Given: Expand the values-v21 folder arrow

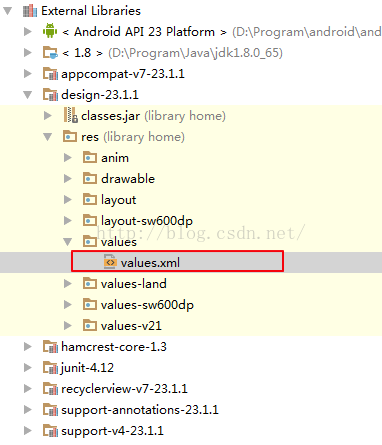Looking at the screenshot, I should click(68, 326).
